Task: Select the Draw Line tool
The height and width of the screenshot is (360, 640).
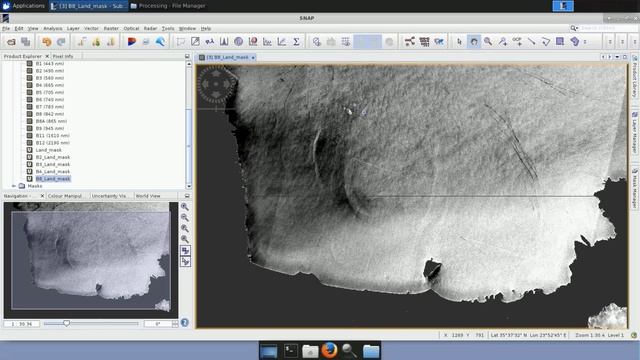Action: click(x=531, y=42)
